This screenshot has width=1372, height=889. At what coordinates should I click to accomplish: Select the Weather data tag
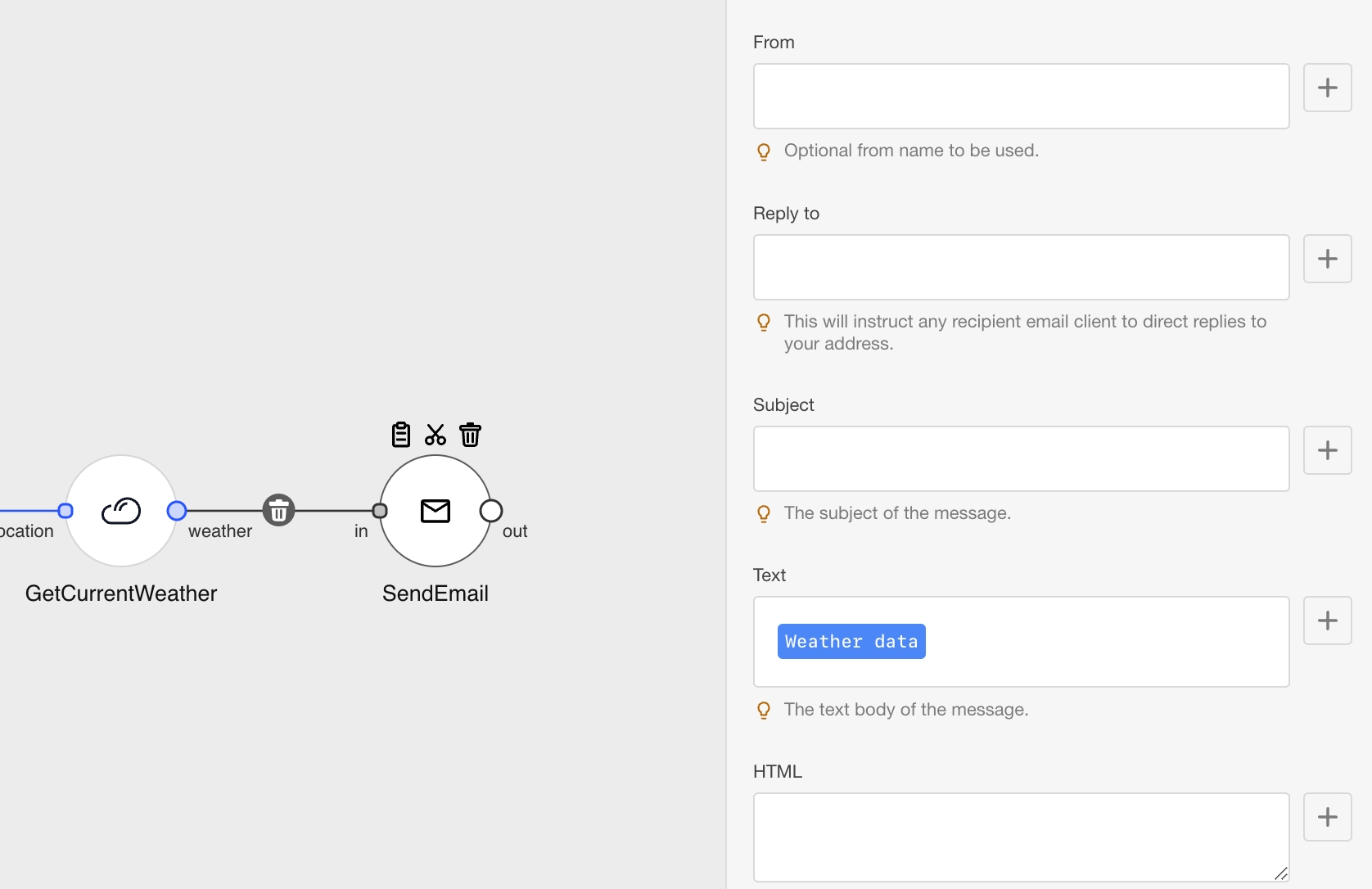[851, 642]
